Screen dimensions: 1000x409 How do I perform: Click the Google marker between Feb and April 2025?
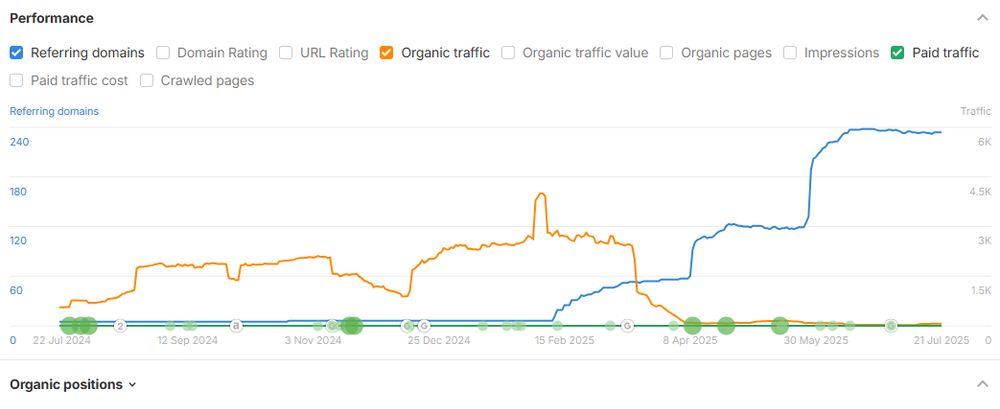click(628, 326)
